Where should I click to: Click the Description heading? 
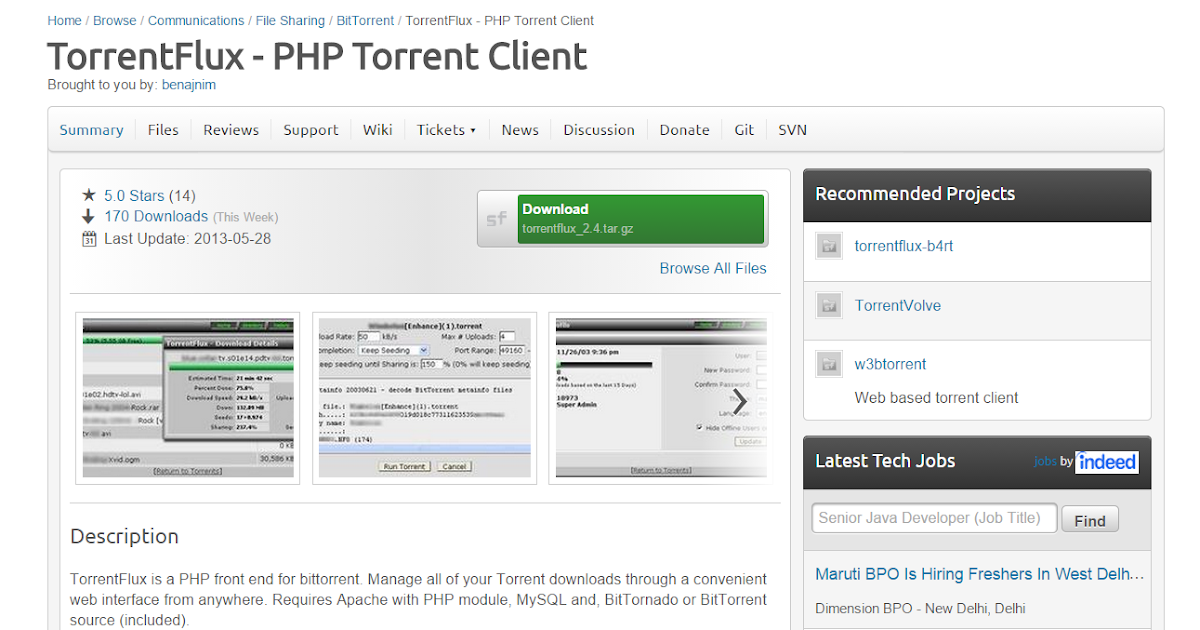tap(124, 536)
